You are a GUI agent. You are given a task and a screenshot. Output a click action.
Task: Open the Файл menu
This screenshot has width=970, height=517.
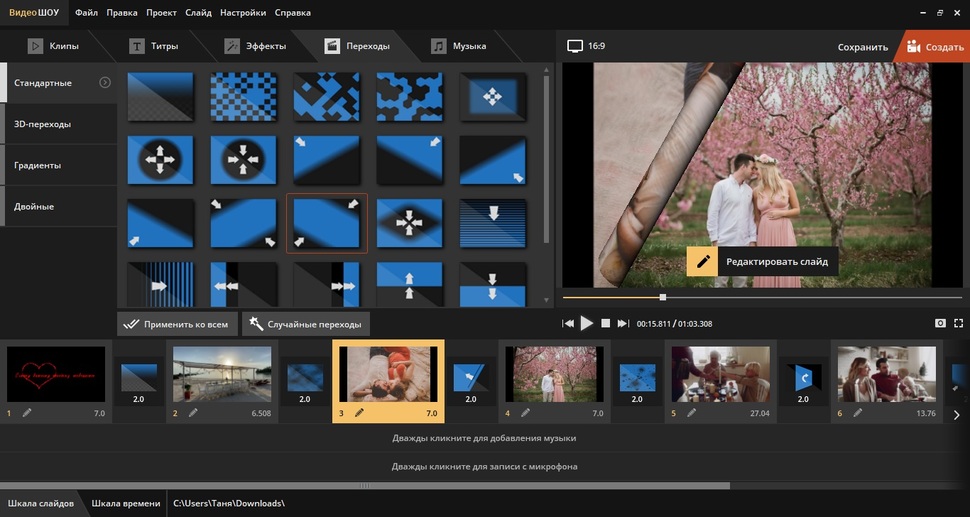(x=87, y=12)
